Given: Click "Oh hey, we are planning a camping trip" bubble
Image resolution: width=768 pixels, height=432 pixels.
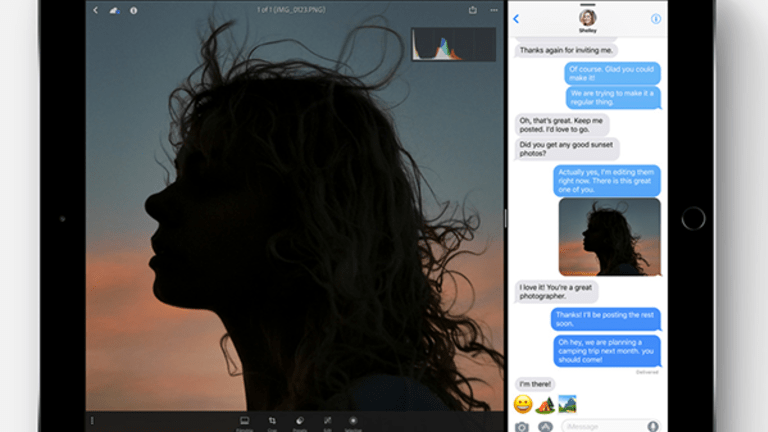Looking at the screenshot, I should pos(607,351).
